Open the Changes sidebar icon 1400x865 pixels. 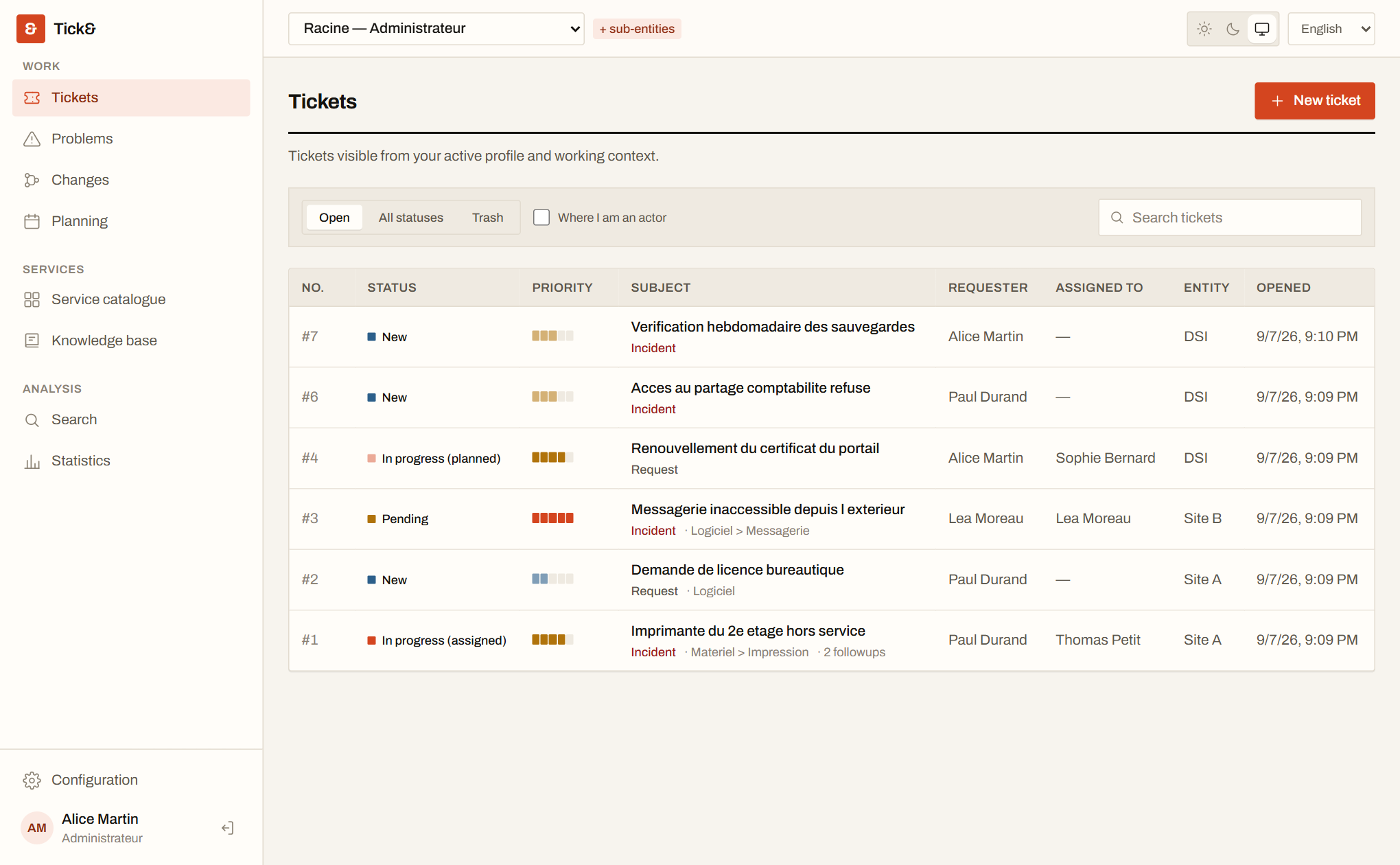(32, 180)
